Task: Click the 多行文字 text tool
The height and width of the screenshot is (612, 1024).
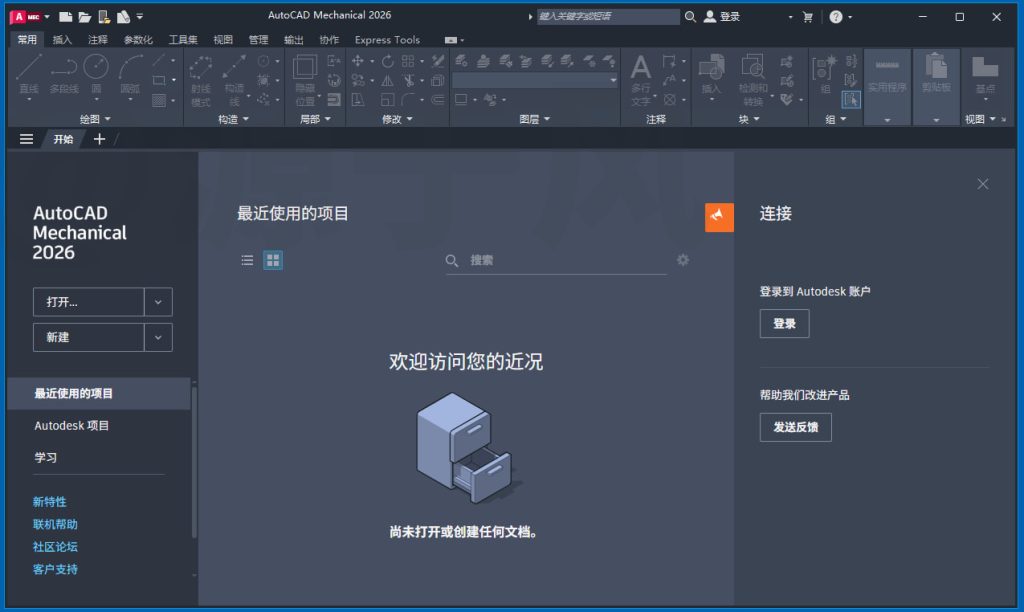Action: (641, 80)
